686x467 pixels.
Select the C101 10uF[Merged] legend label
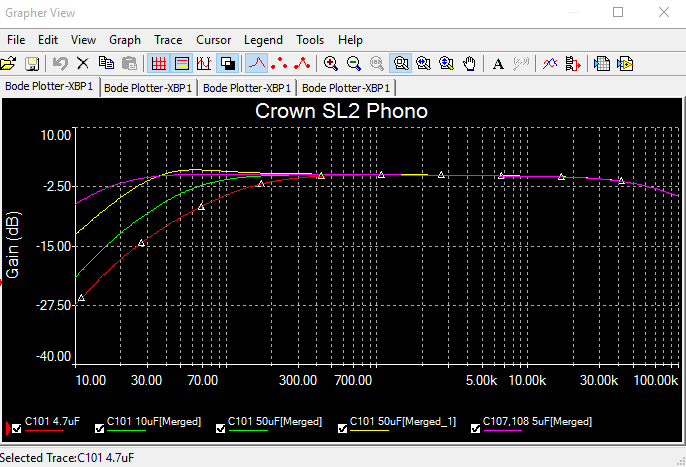(154, 421)
